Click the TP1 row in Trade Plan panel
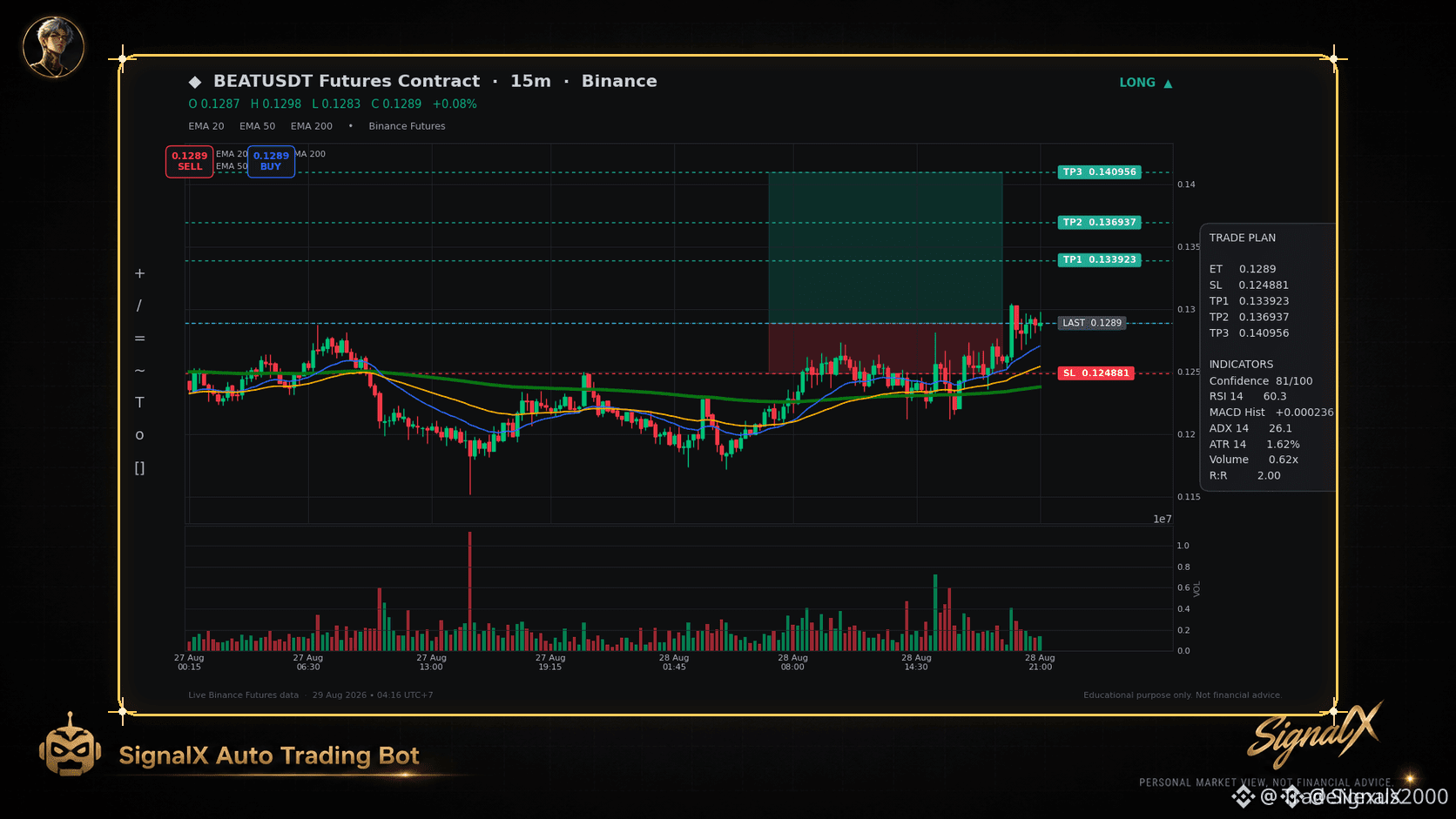This screenshot has height=819, width=1456. (1249, 301)
